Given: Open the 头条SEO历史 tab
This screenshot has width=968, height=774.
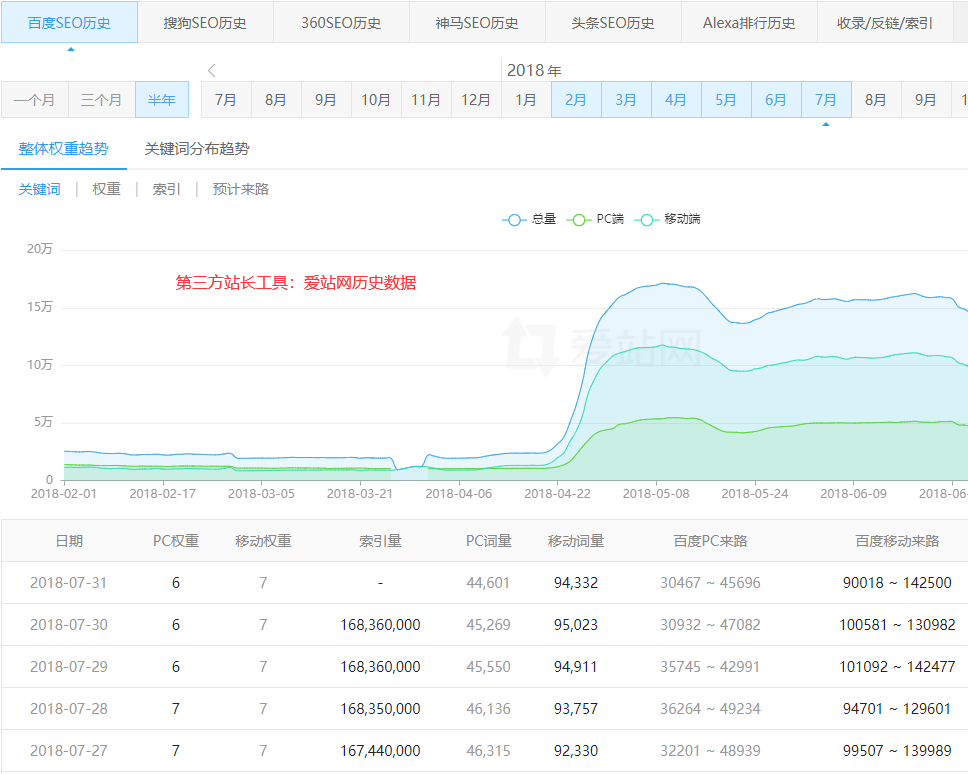Looking at the screenshot, I should [x=613, y=21].
